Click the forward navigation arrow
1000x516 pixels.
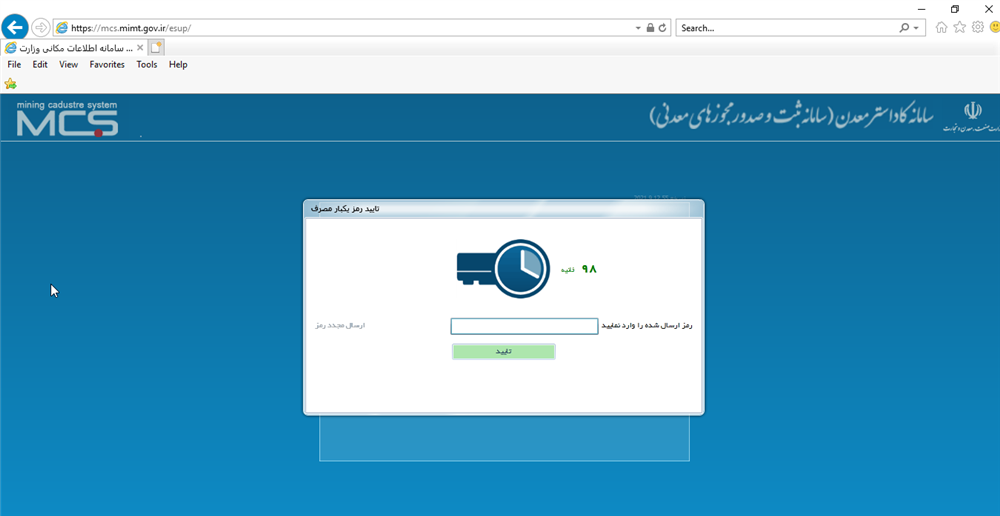40,28
